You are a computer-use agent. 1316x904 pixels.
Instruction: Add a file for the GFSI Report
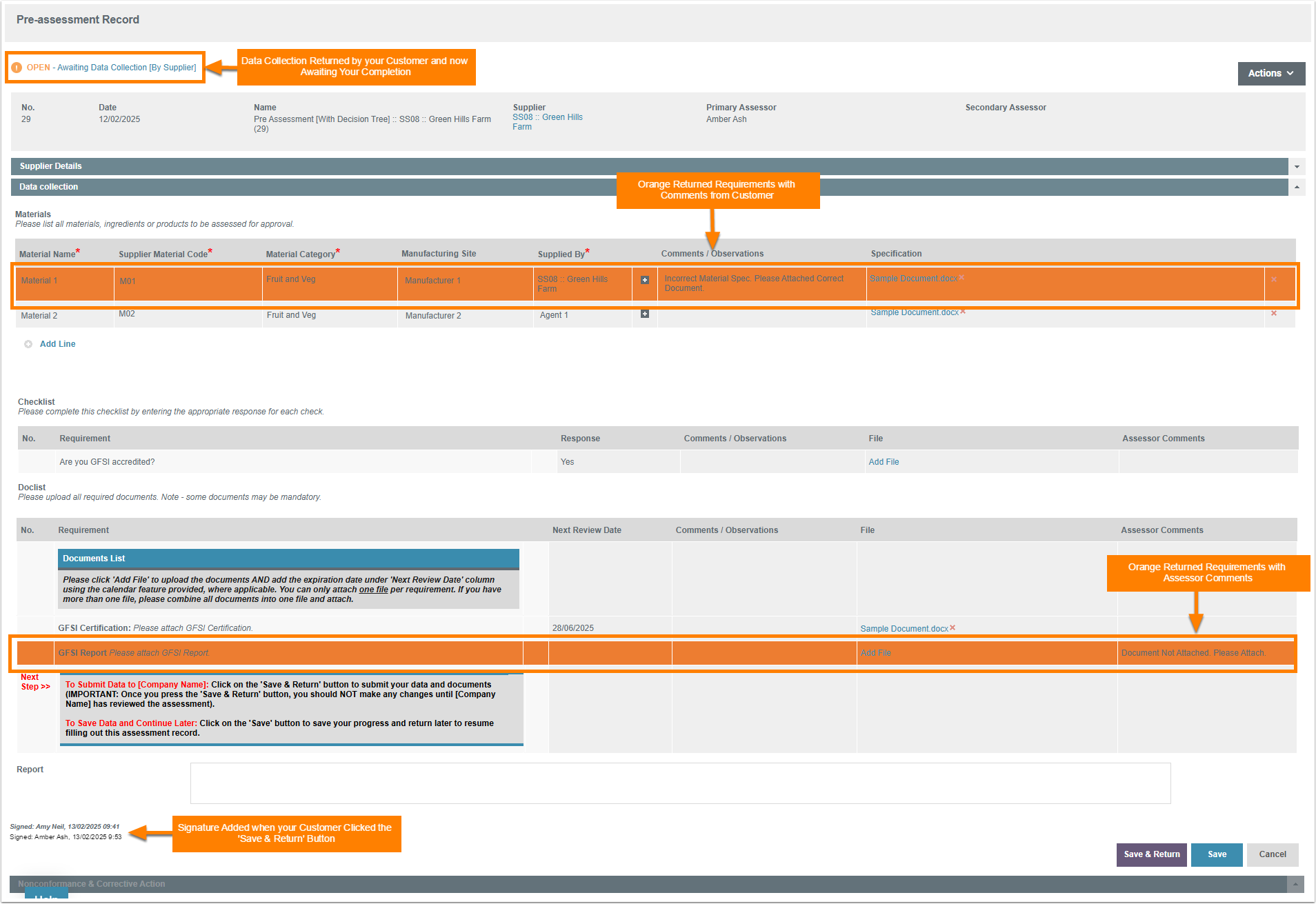(875, 653)
